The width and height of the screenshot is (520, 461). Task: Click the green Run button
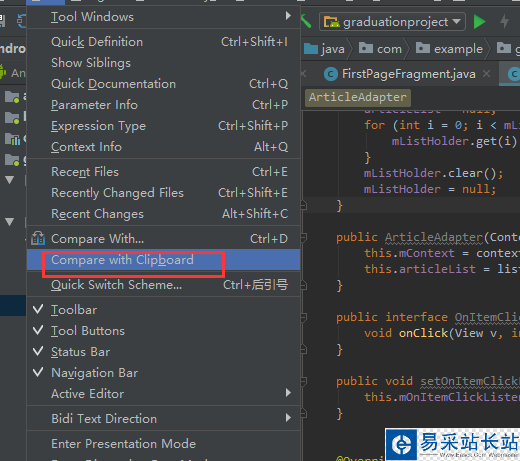point(479,22)
